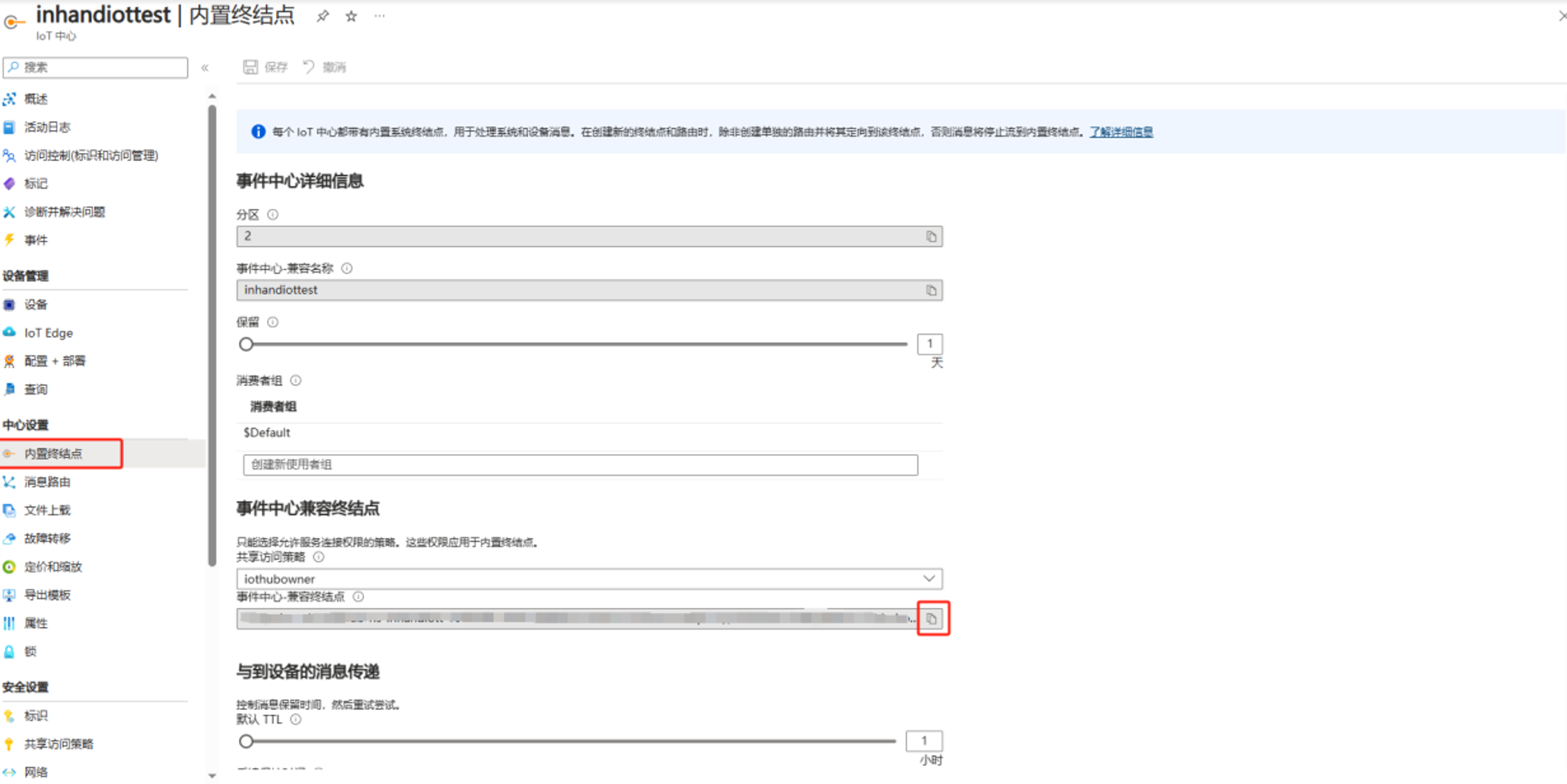Select the $Default consumer group row
The image size is (1567, 784).
[590, 433]
